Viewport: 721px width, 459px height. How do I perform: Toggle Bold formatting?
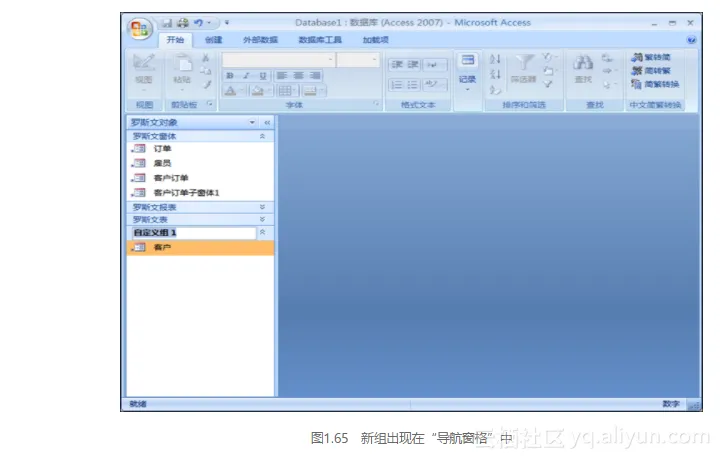pyautogui.click(x=230, y=75)
